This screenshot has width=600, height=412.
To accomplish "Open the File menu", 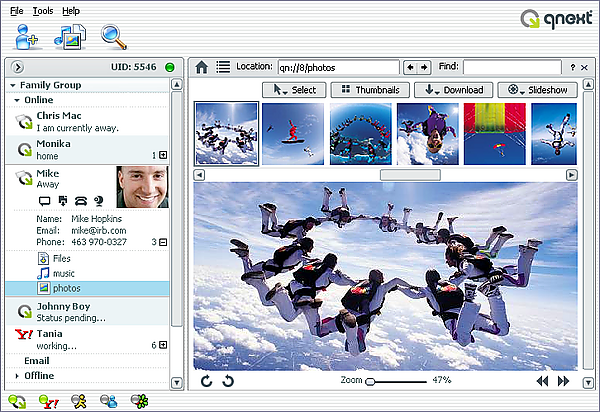I will click(17, 10).
